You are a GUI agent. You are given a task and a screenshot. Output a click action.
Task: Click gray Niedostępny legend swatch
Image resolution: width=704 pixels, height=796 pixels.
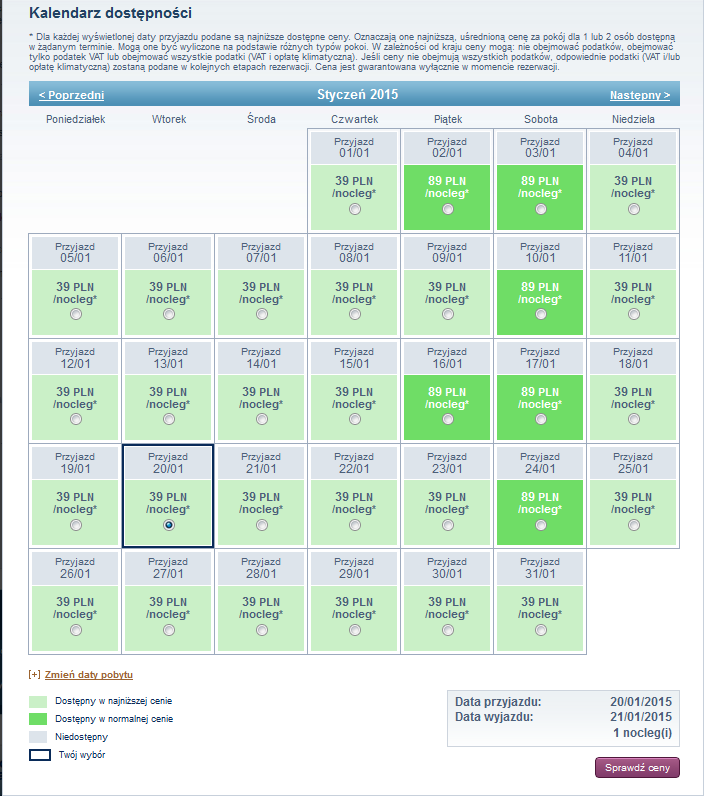[38, 737]
